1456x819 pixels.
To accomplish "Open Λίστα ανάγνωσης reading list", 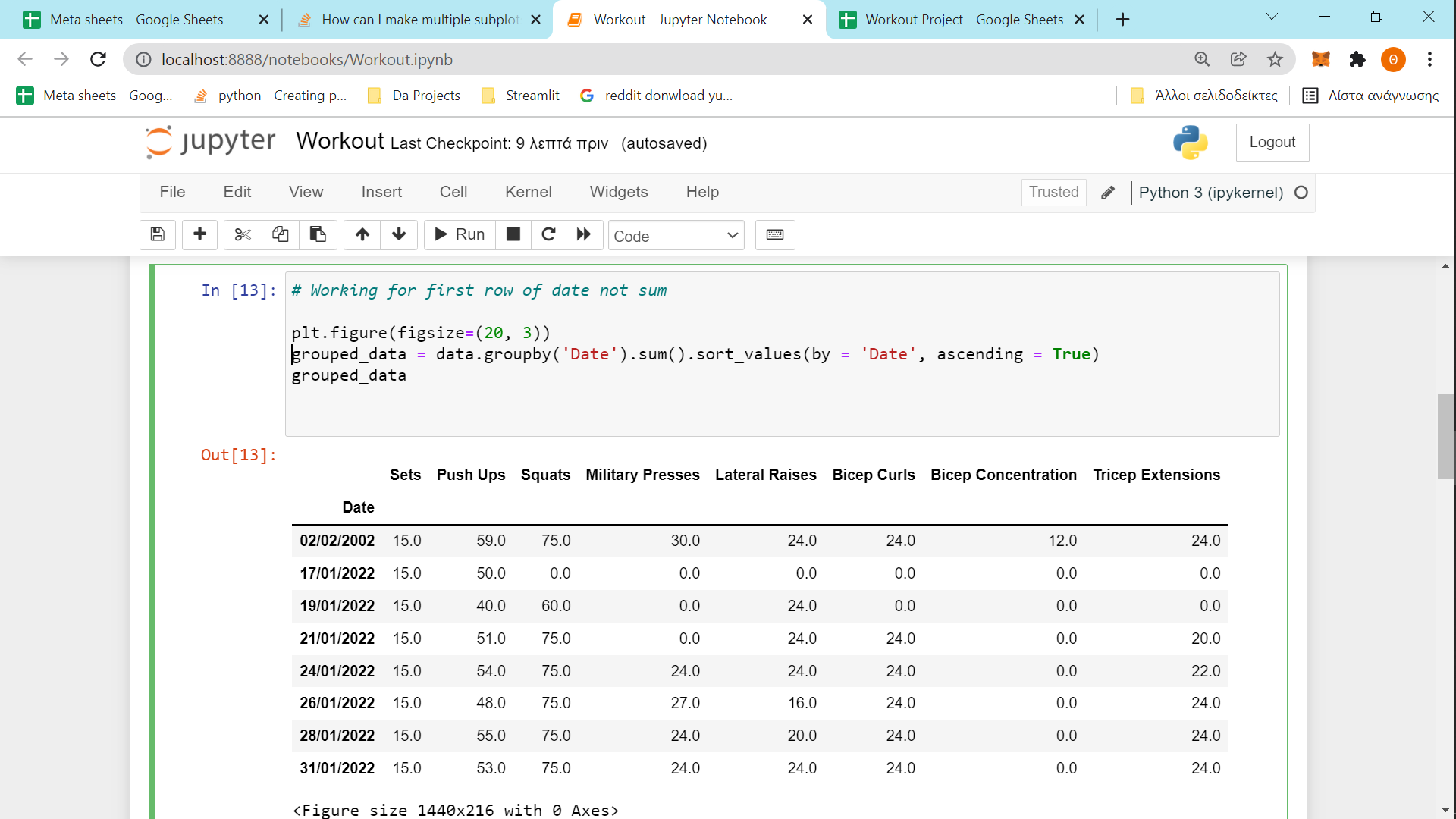I will click(1370, 96).
